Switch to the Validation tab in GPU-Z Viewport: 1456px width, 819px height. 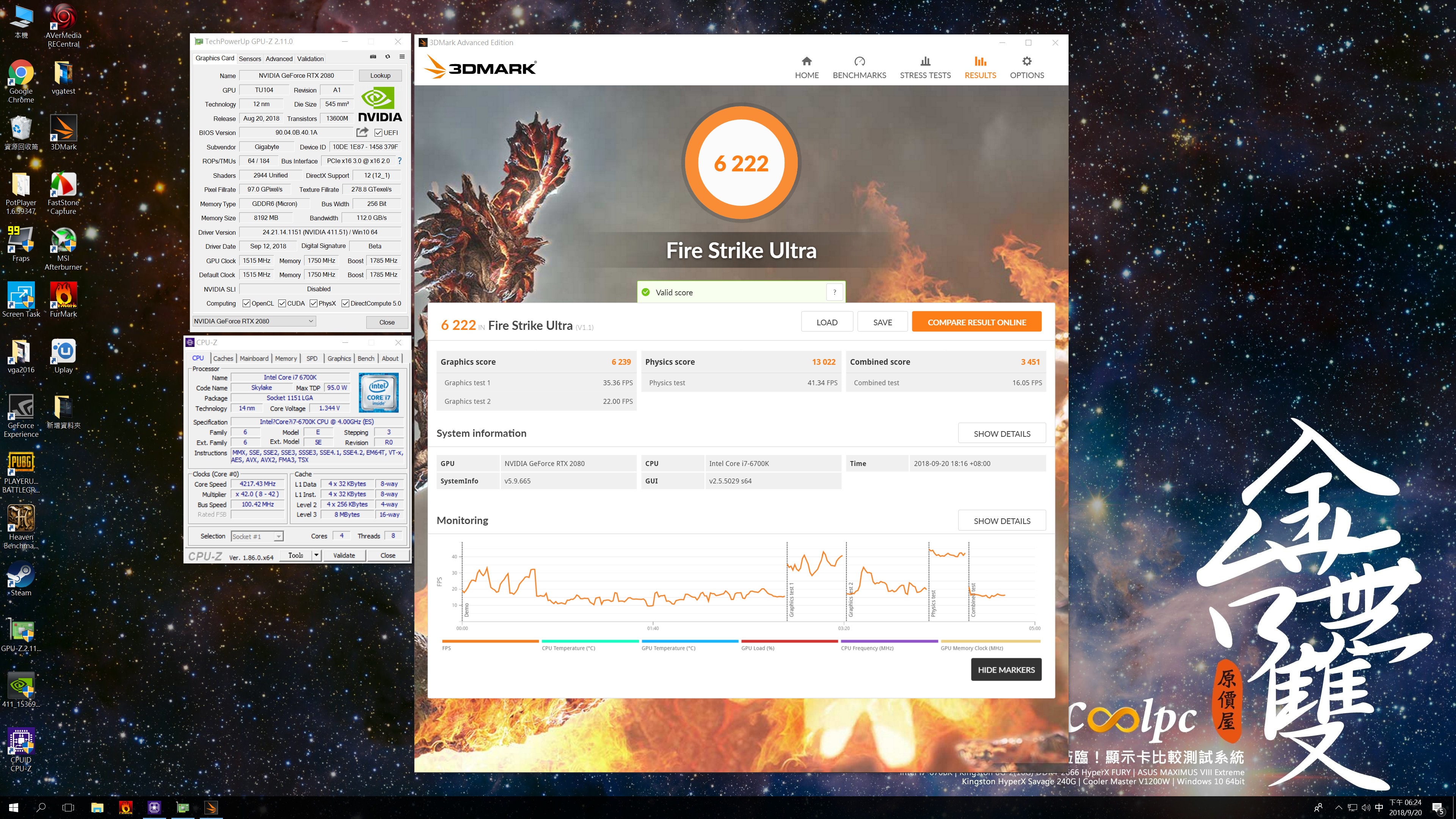click(310, 59)
